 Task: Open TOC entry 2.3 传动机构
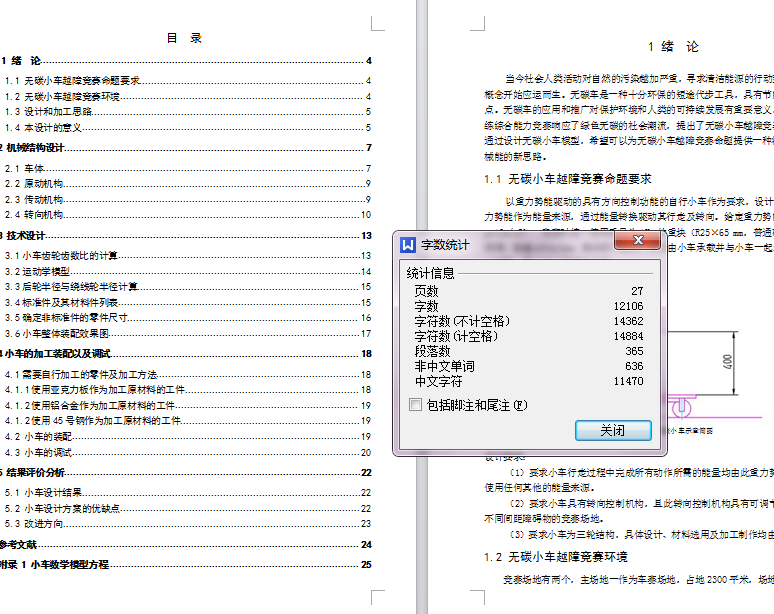click(x=188, y=199)
